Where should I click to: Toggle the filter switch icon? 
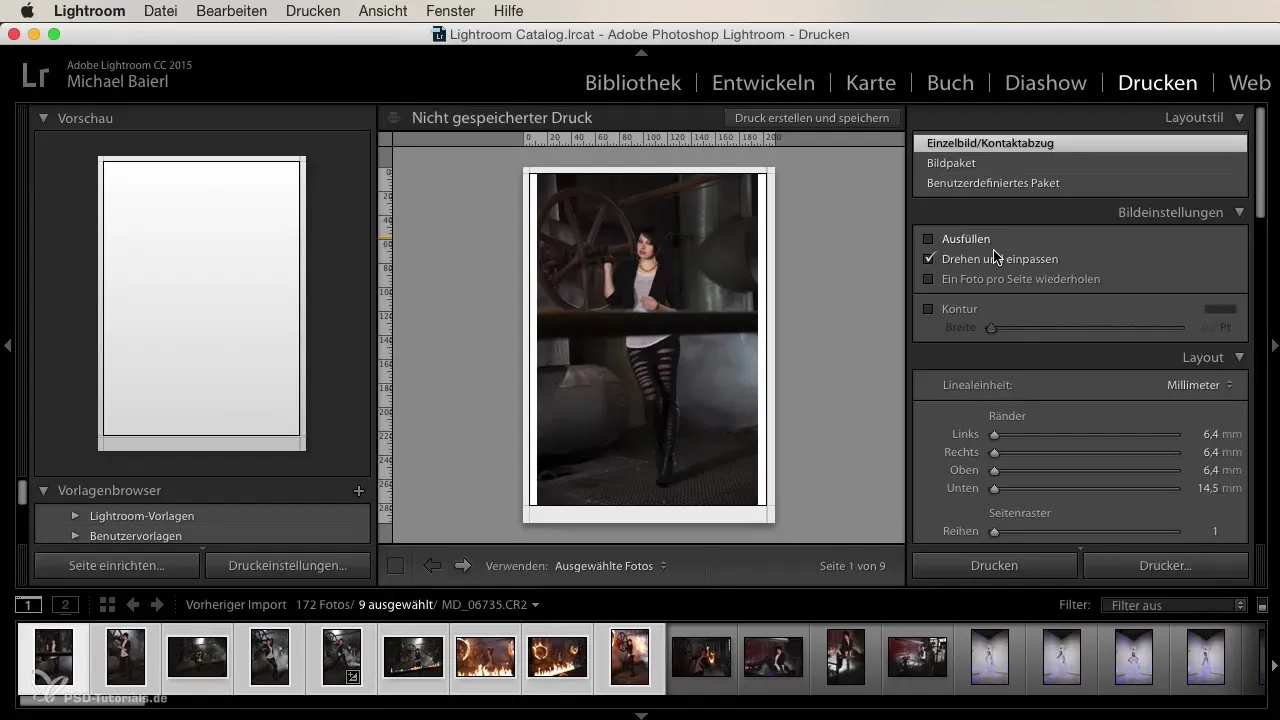pos(1262,606)
